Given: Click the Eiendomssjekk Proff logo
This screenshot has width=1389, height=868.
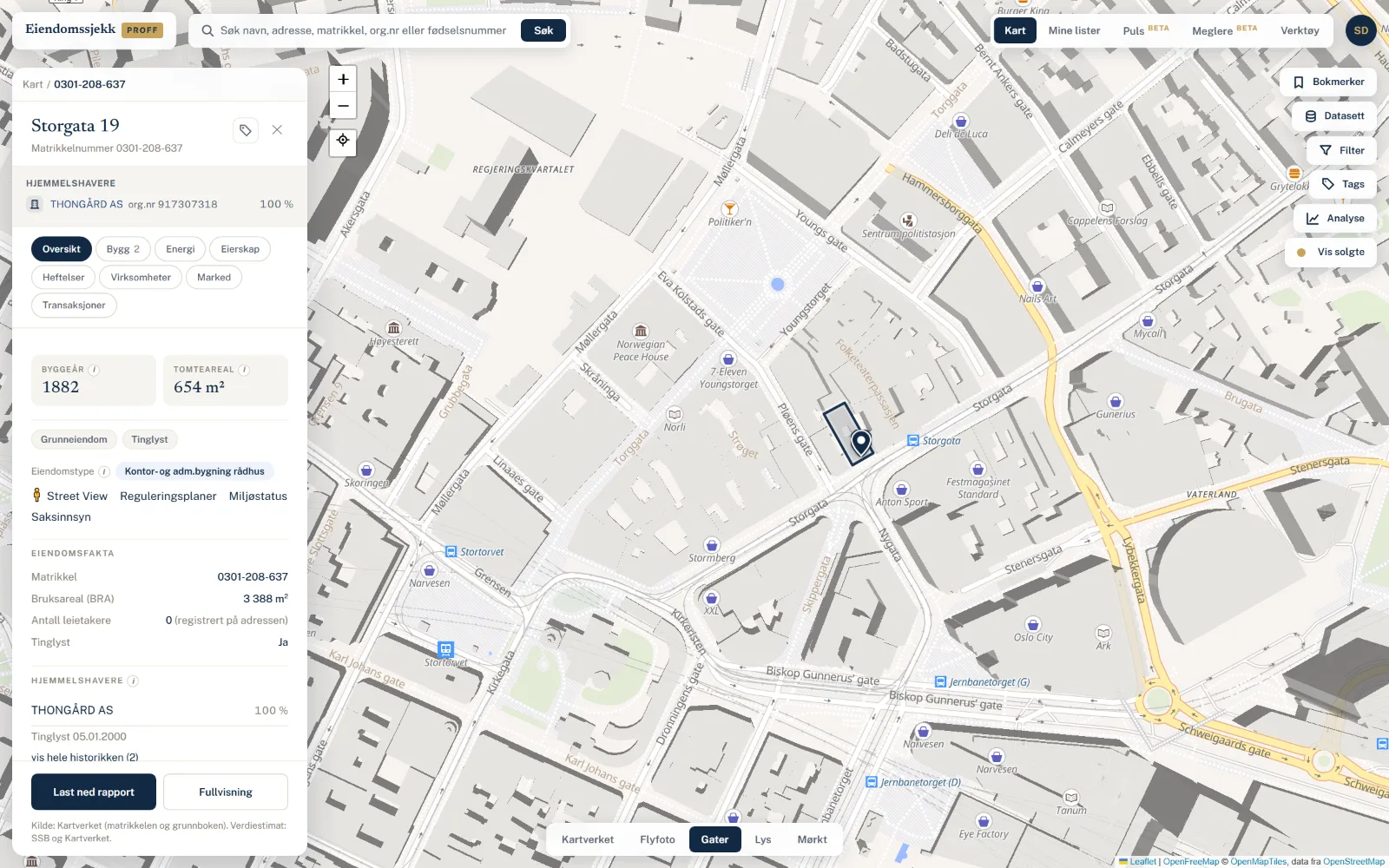Looking at the screenshot, I should (93, 30).
